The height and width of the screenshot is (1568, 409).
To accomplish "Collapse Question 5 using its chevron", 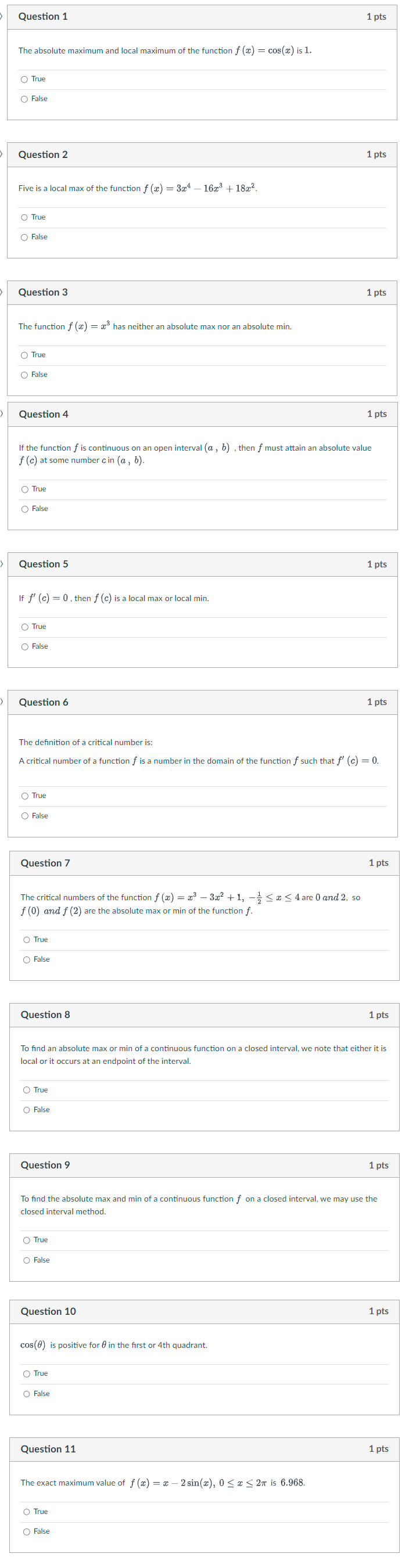I will tap(2, 564).
